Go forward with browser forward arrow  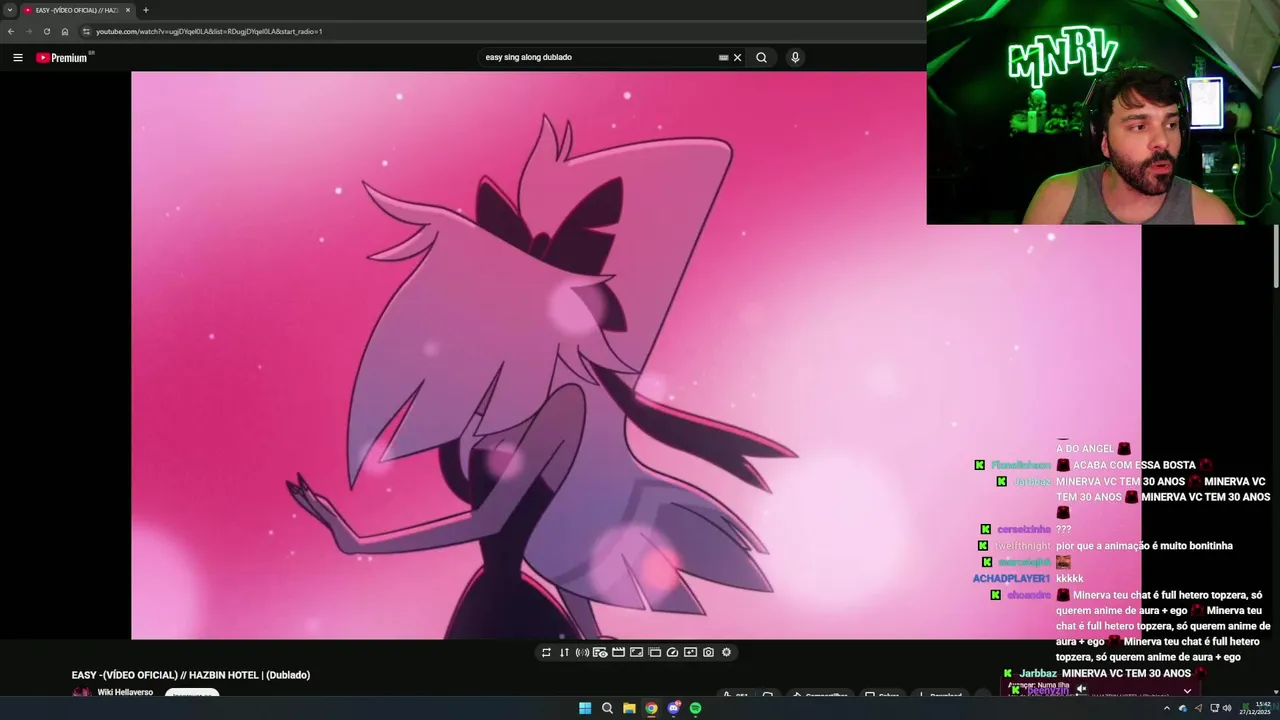pos(29,31)
